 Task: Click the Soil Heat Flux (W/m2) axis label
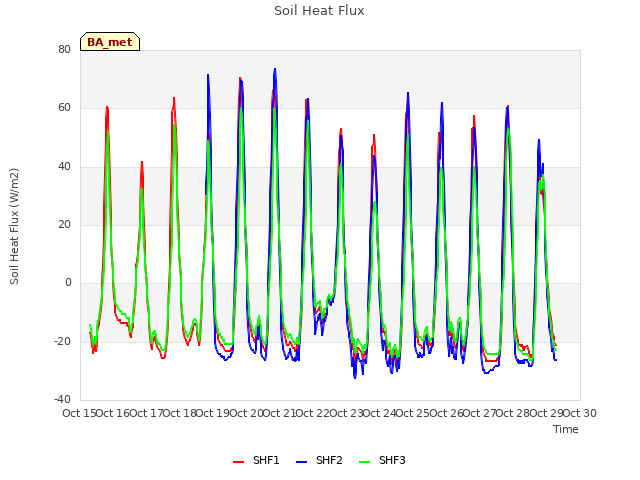click(x=14, y=226)
